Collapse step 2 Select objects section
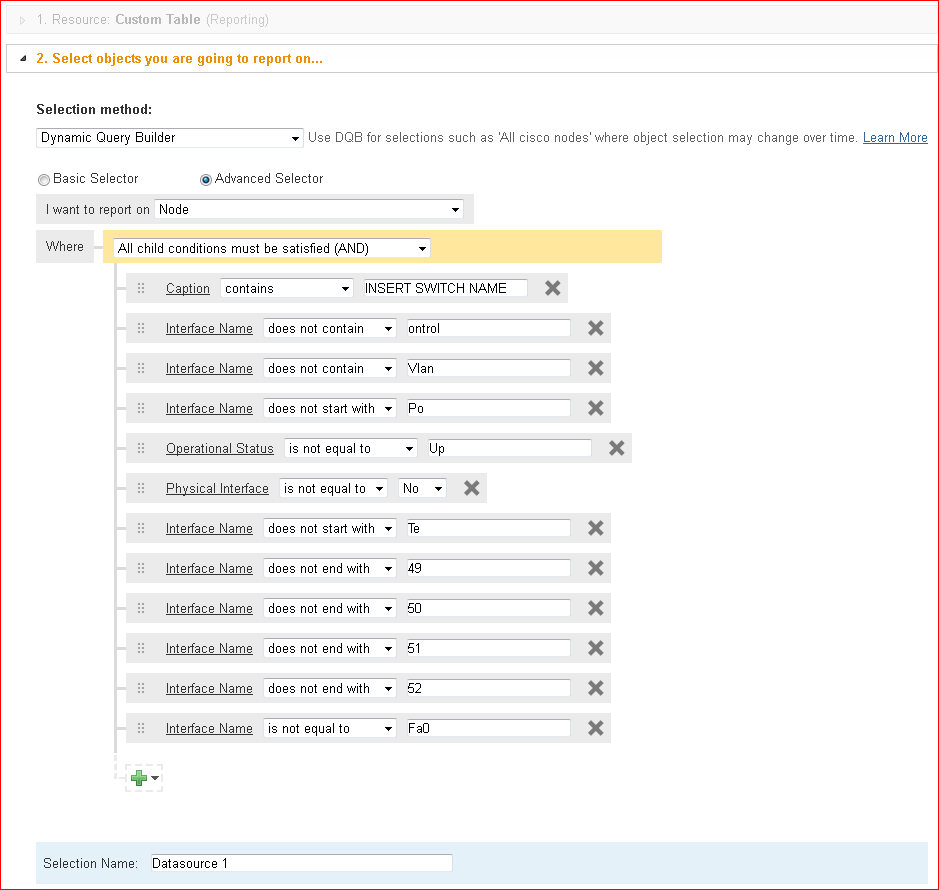 click(x=23, y=59)
